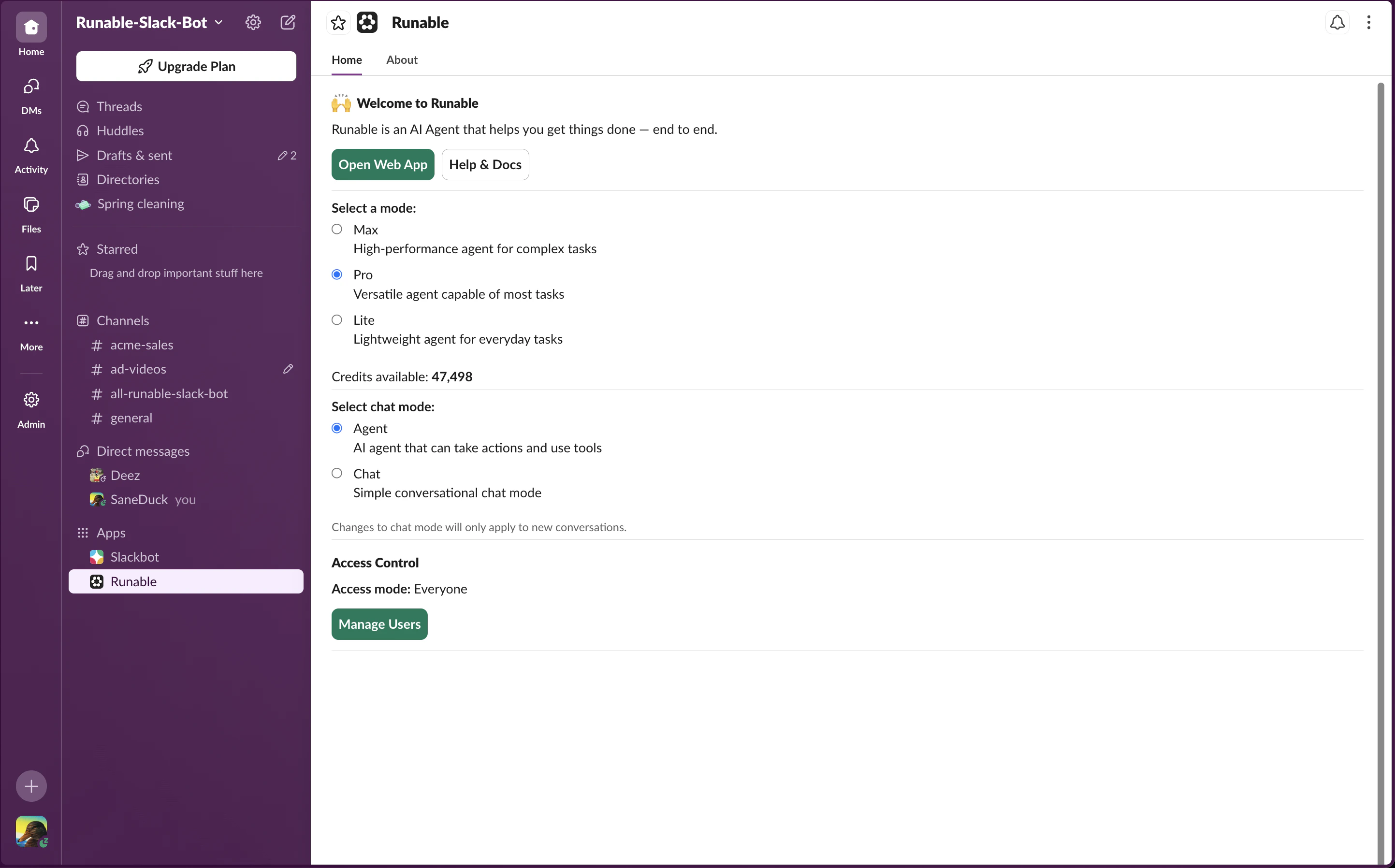Viewport: 1395px width, 868px height.
Task: Open Threads in the sidebar
Action: (186, 106)
